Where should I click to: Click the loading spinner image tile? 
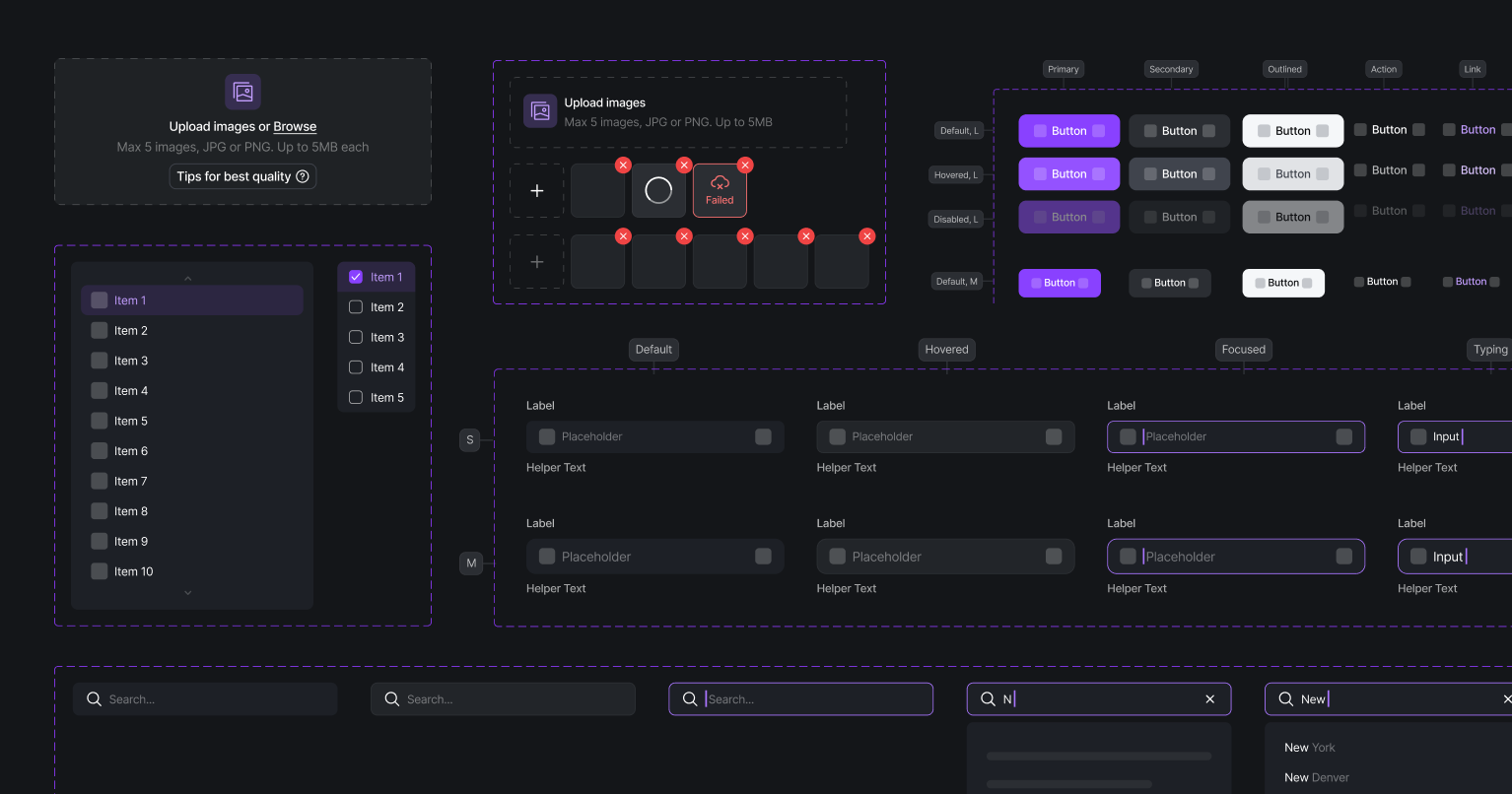tap(658, 190)
